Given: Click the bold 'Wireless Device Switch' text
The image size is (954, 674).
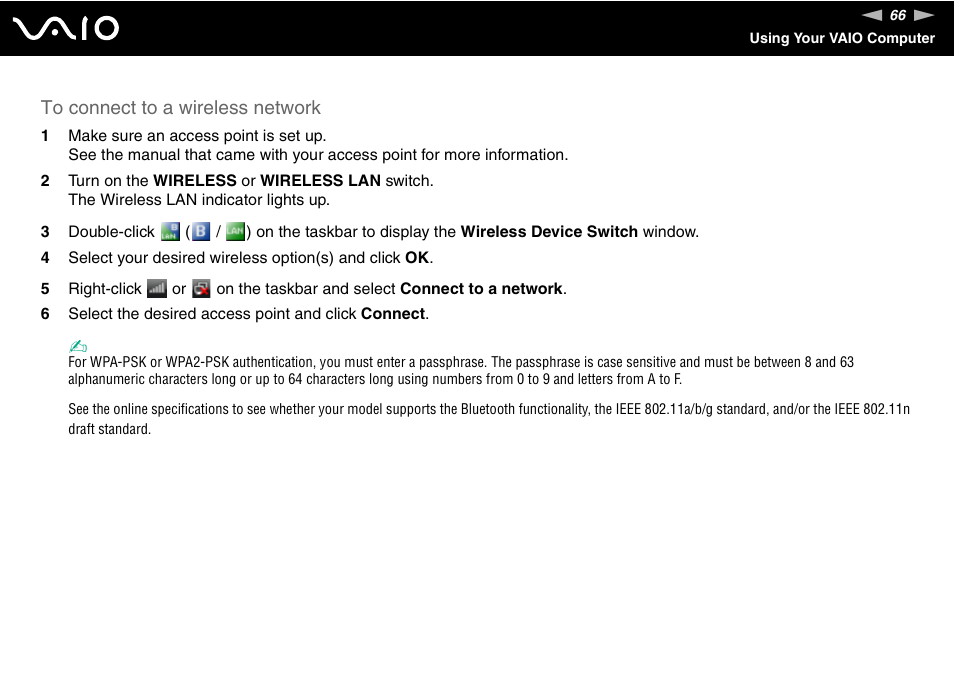Looking at the screenshot, I should pyautogui.click(x=549, y=232).
